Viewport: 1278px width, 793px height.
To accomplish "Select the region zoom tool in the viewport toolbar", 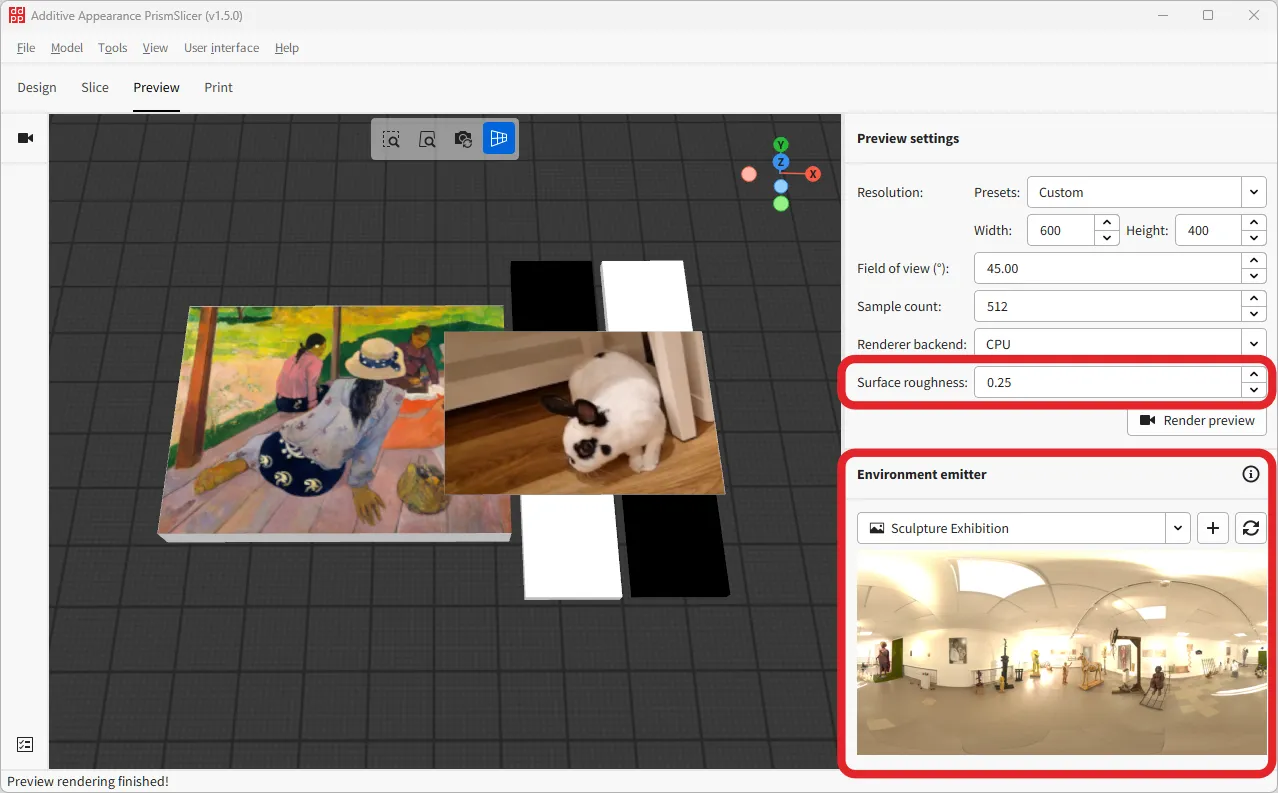I will (x=391, y=139).
